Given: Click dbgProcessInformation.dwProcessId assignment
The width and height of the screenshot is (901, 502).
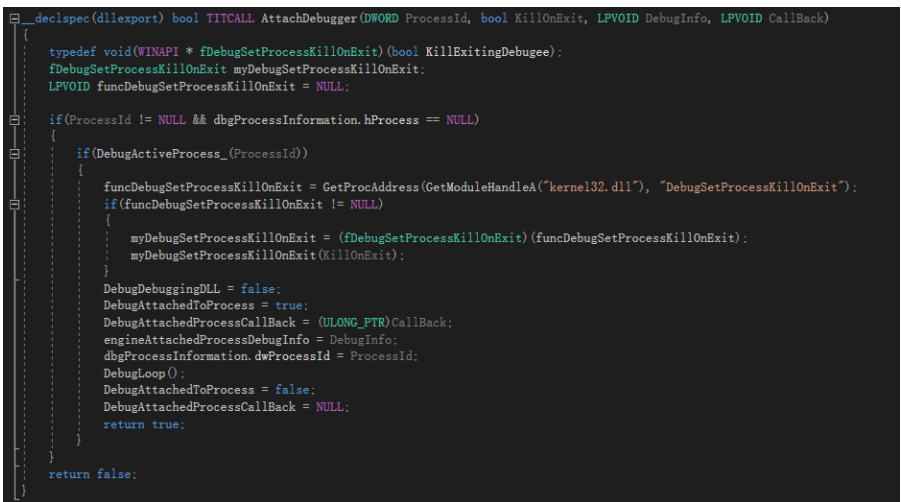Looking at the screenshot, I should click(260, 356).
